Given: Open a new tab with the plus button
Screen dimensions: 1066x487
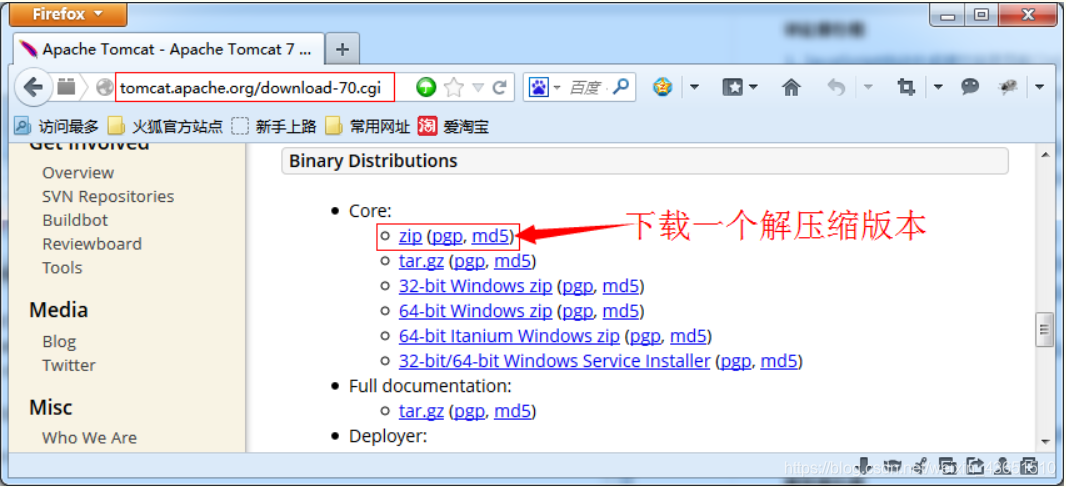Looking at the screenshot, I should (343, 49).
